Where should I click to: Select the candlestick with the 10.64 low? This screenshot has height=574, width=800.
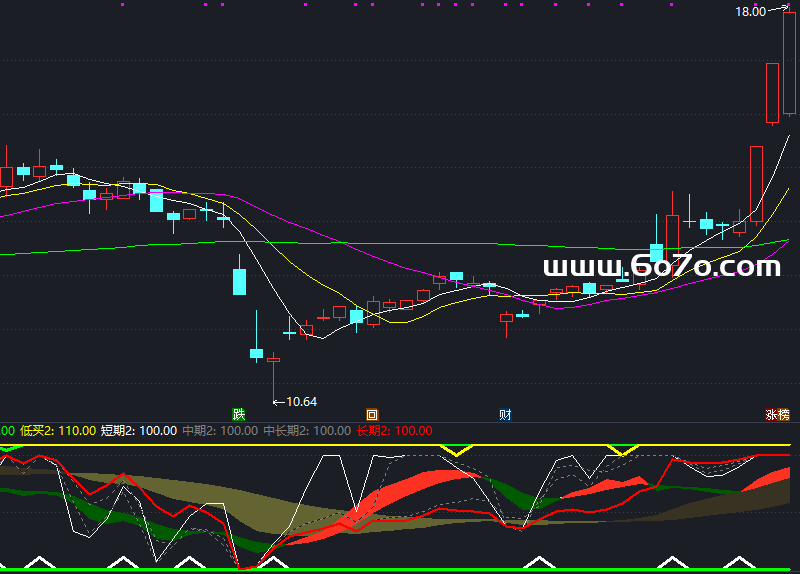pos(273,358)
